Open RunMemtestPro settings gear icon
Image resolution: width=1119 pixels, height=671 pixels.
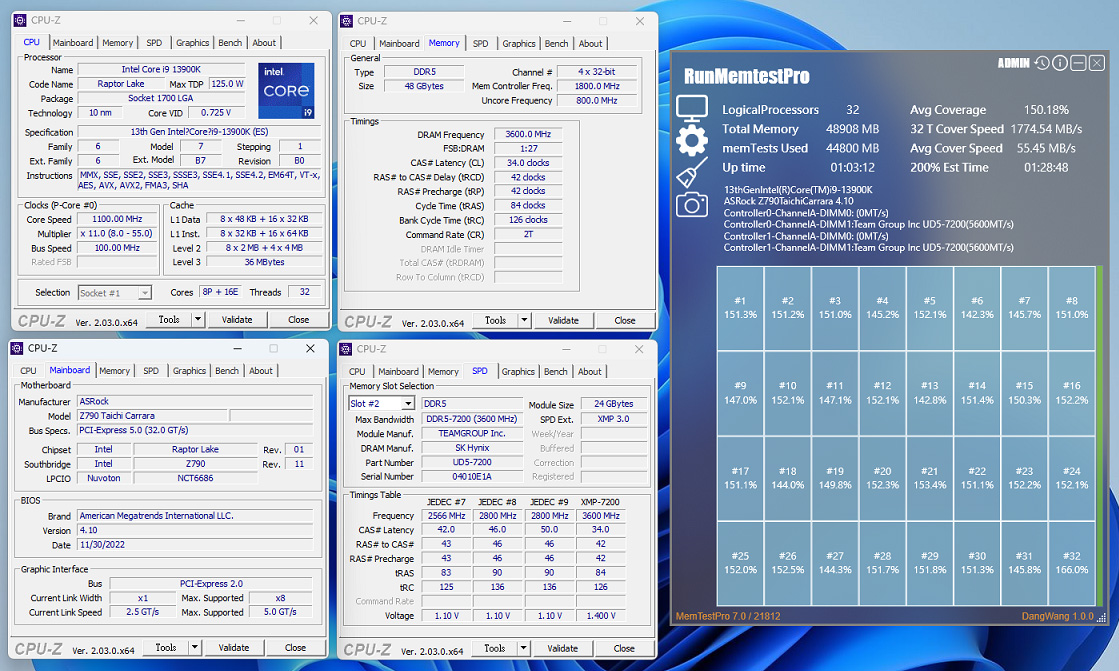click(692, 141)
